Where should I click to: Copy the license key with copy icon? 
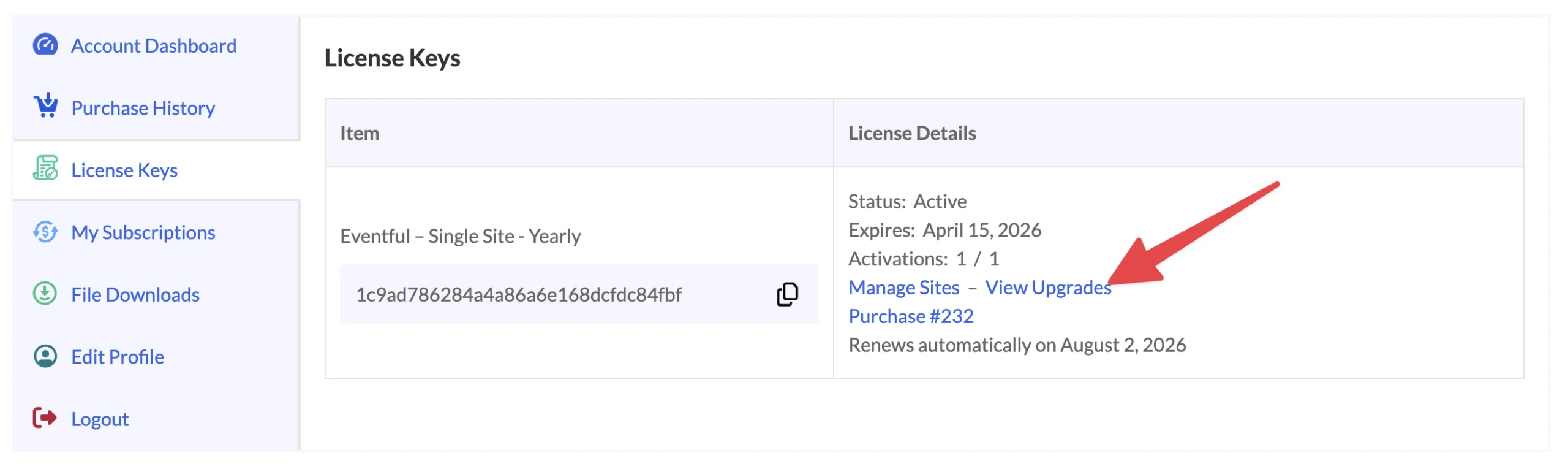pos(788,295)
